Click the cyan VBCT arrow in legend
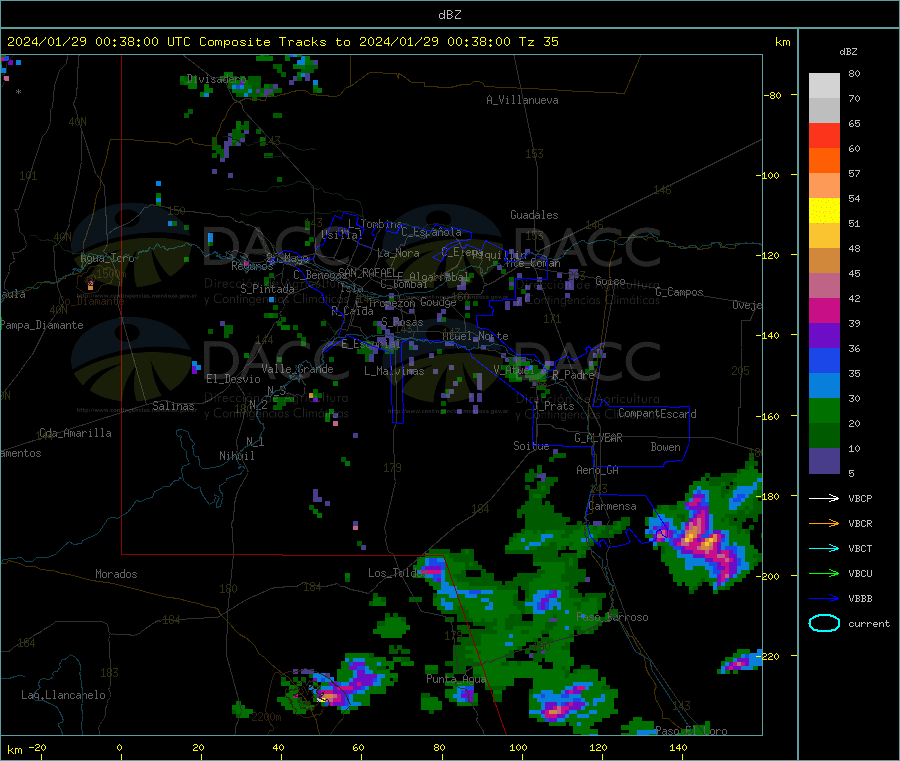Screen dimensions: 900x761 click(824, 548)
